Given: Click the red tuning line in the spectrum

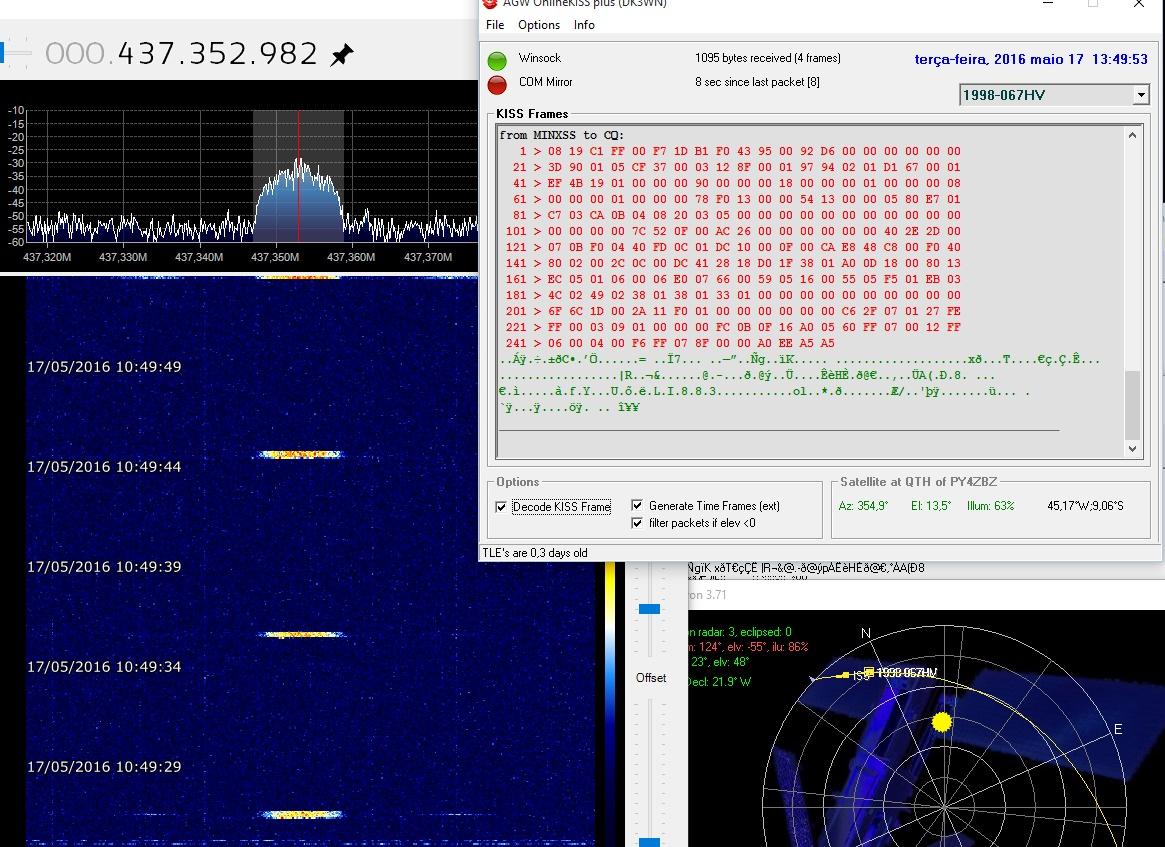Looking at the screenshot, I should tap(299, 176).
